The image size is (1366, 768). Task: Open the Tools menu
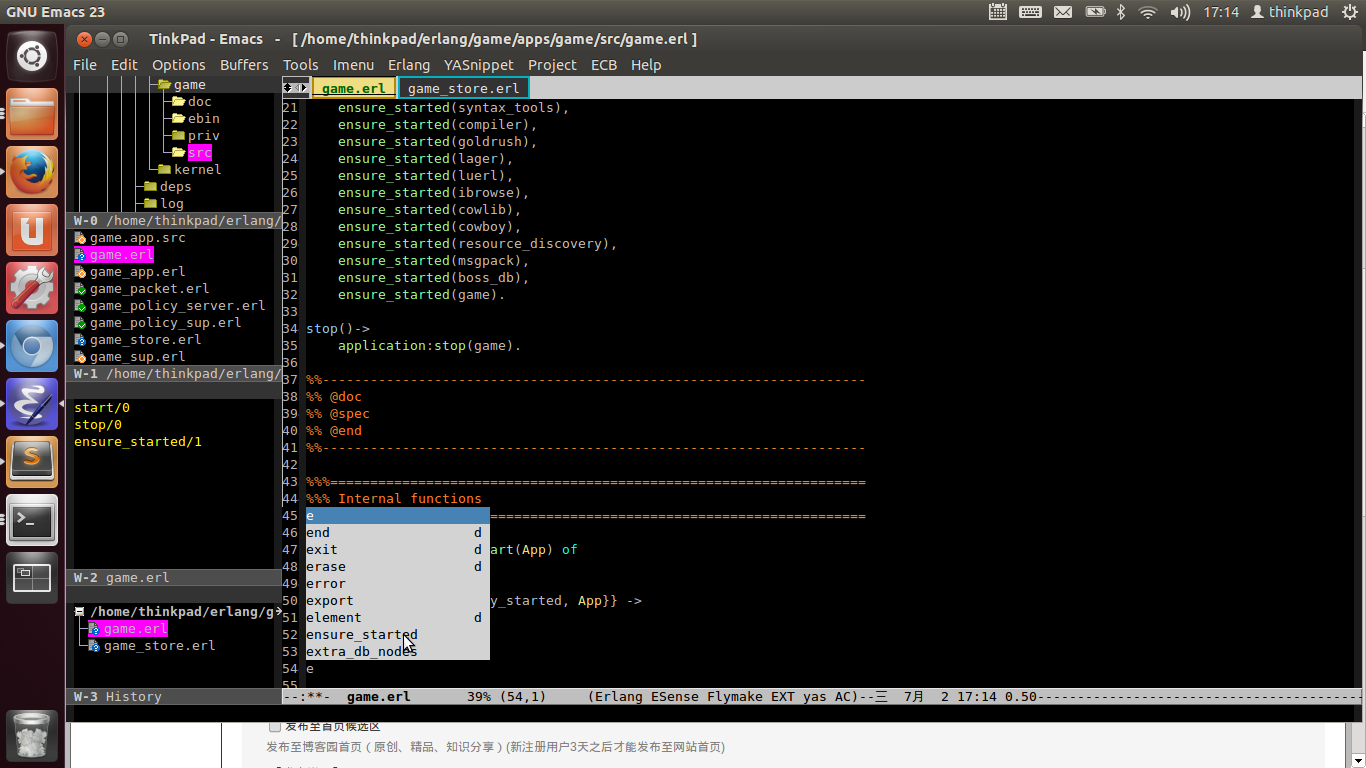300,65
